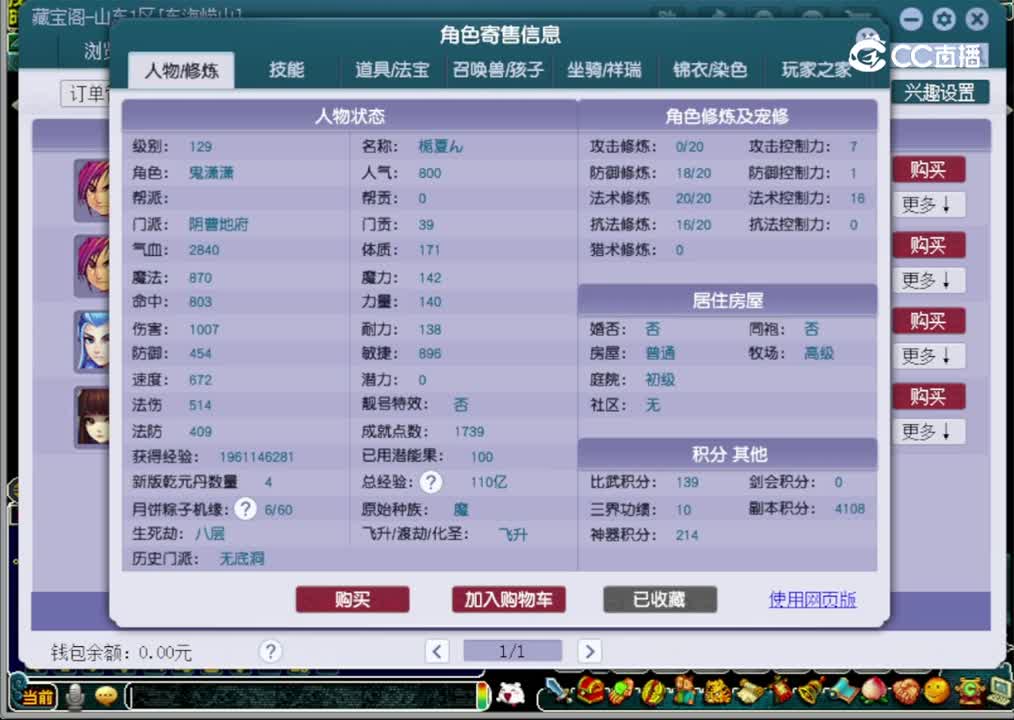Expand the bottom 更多 dropdown in the list
The height and width of the screenshot is (720, 1014).
(x=927, y=431)
